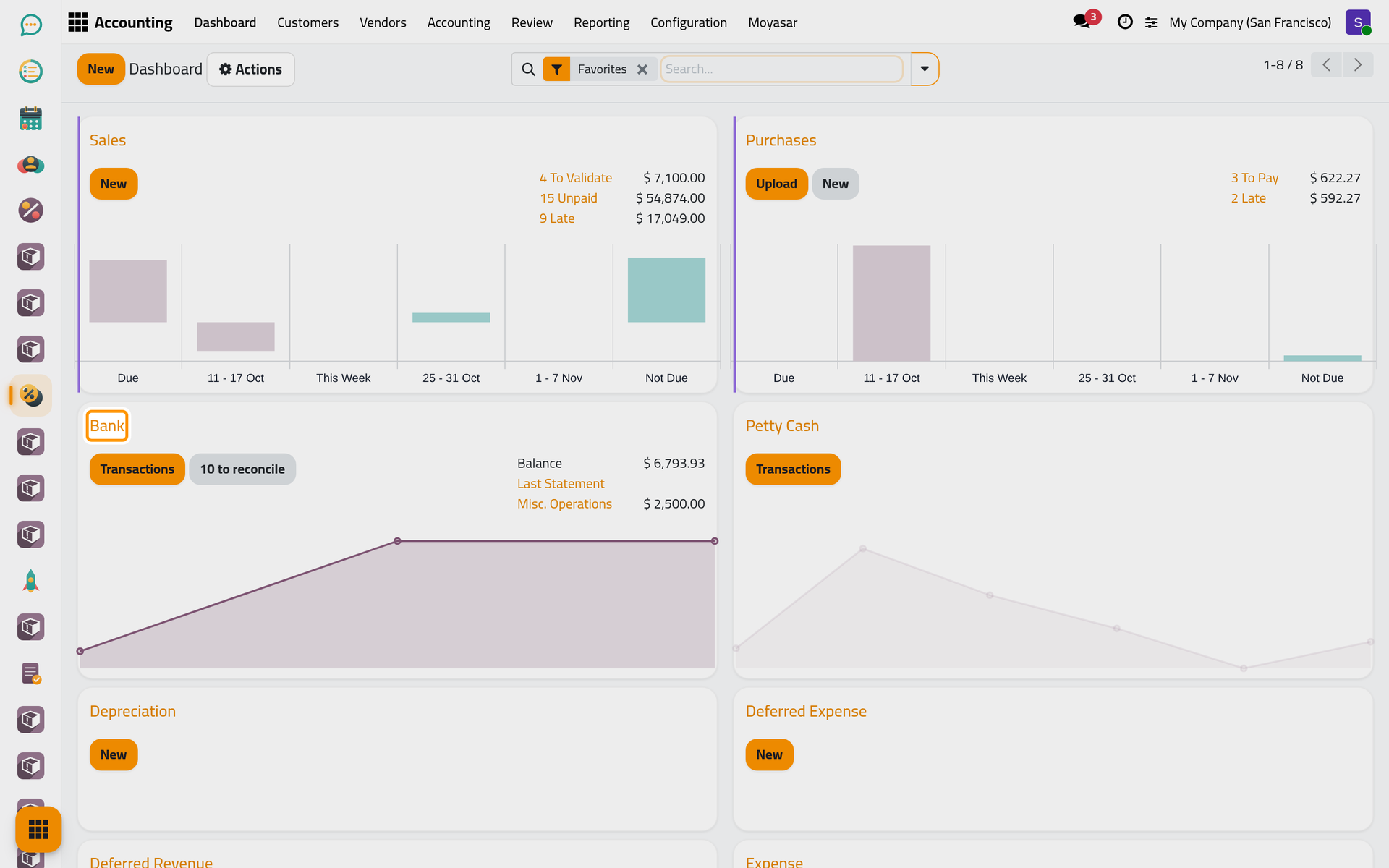
Task: Click the 10 to reconcile button
Action: [242, 469]
